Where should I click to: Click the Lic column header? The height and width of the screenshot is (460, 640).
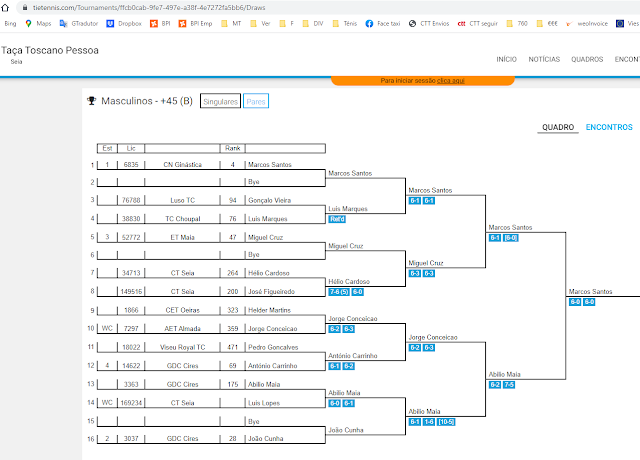click(x=131, y=148)
